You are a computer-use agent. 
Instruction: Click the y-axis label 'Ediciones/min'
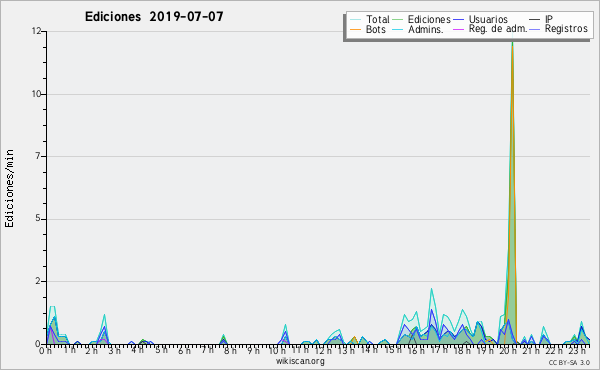pyautogui.click(x=9, y=188)
